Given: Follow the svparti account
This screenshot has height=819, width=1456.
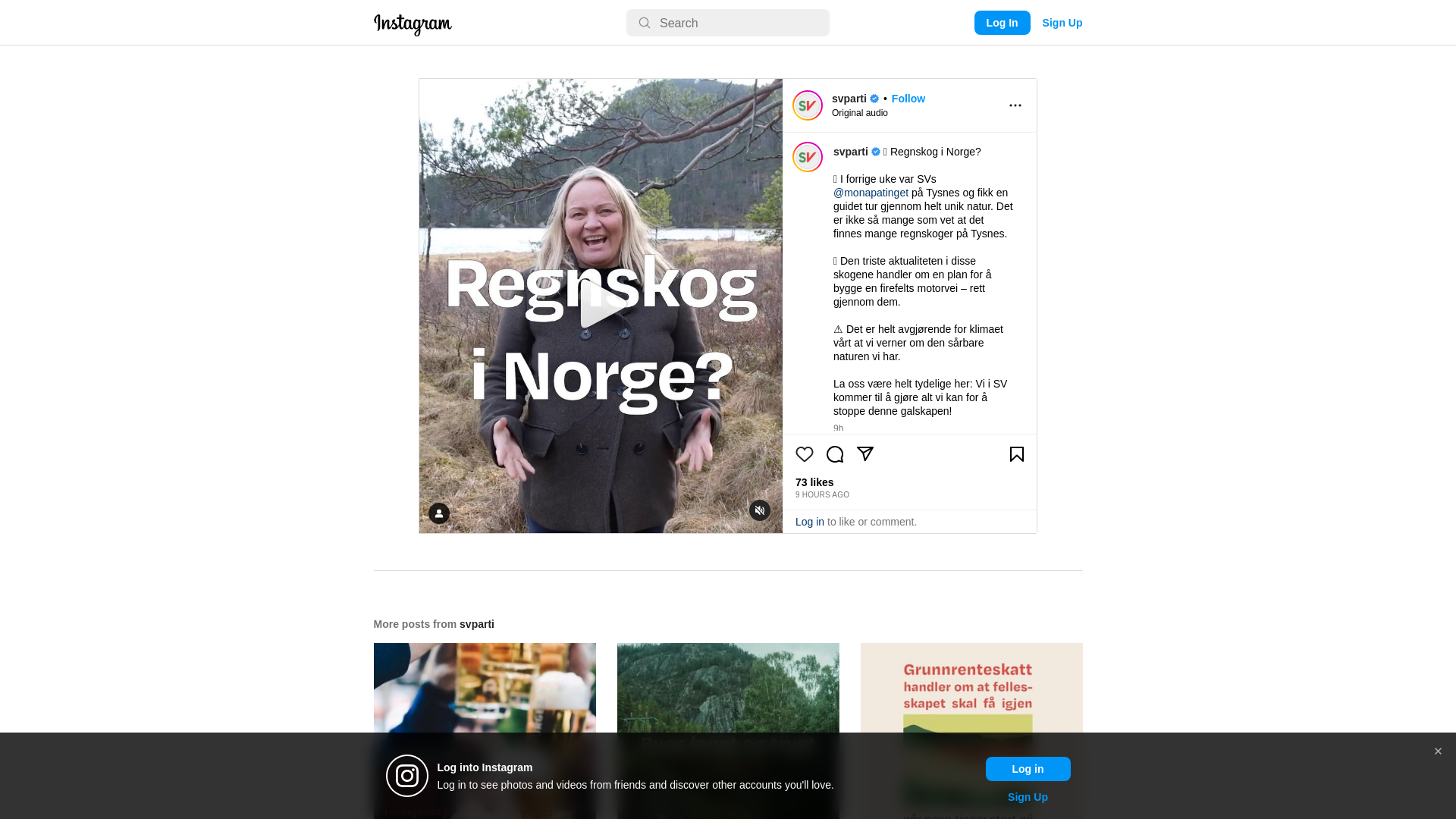Looking at the screenshot, I should pyautogui.click(x=908, y=99).
